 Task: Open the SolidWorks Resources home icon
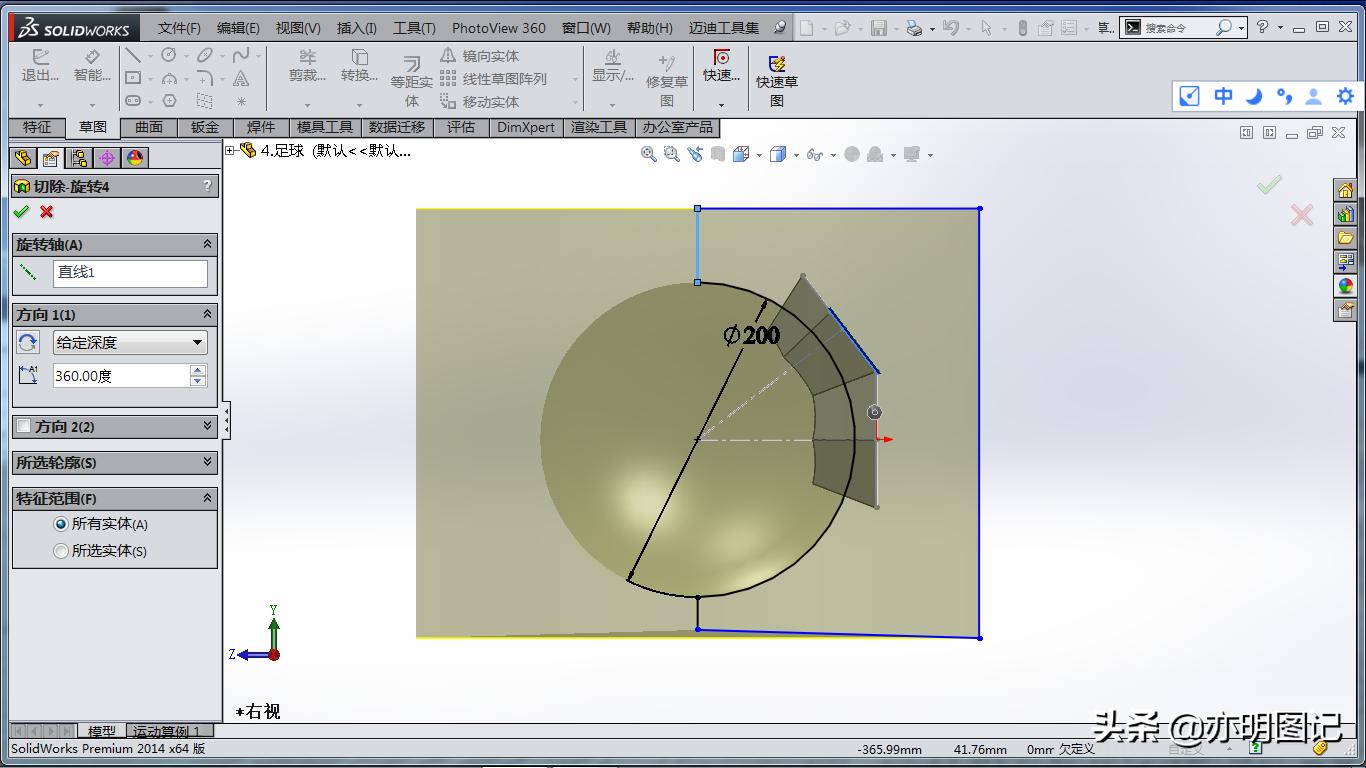click(1345, 191)
